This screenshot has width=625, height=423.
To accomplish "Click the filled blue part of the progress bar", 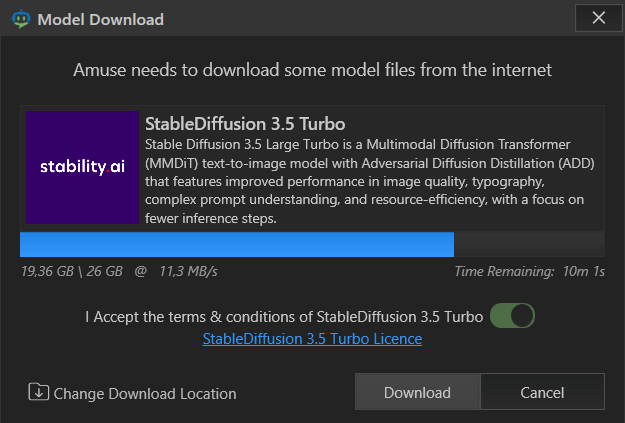I will tap(237, 244).
